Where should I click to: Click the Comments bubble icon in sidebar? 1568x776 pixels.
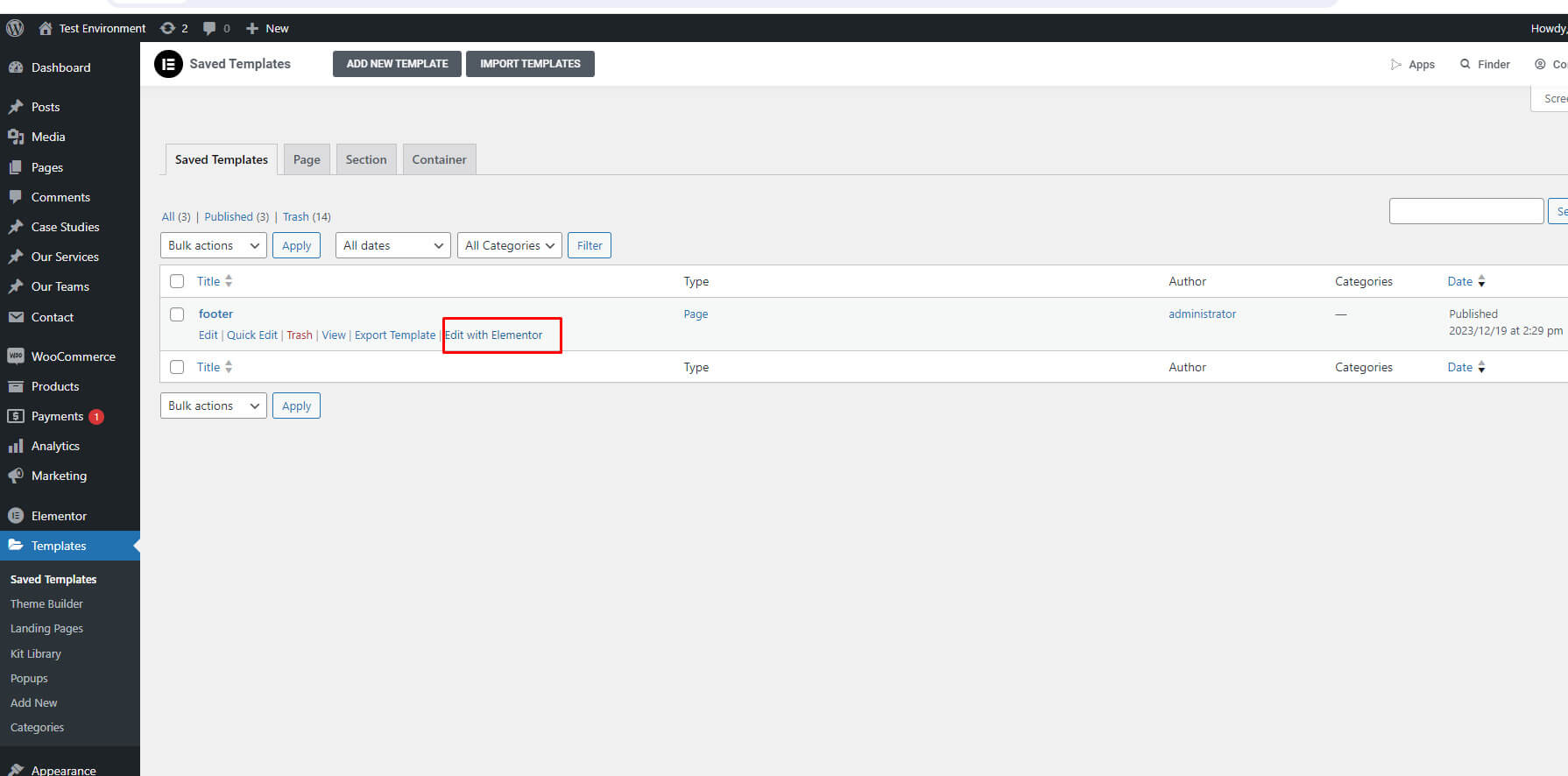click(x=16, y=197)
